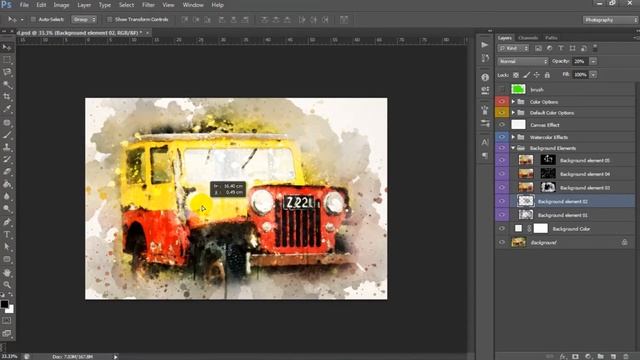Click the Fill value field
640x360 pixels.
pos(580,75)
